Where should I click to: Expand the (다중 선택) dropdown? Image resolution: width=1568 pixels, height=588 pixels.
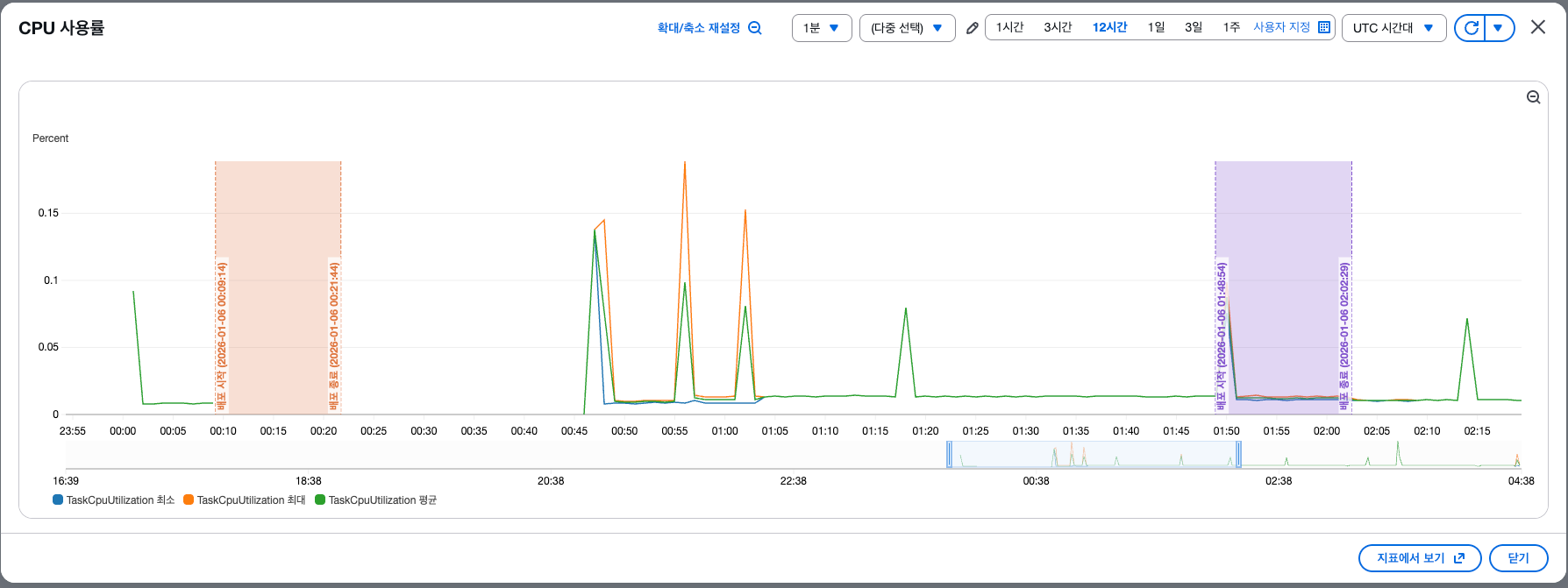[x=907, y=28]
